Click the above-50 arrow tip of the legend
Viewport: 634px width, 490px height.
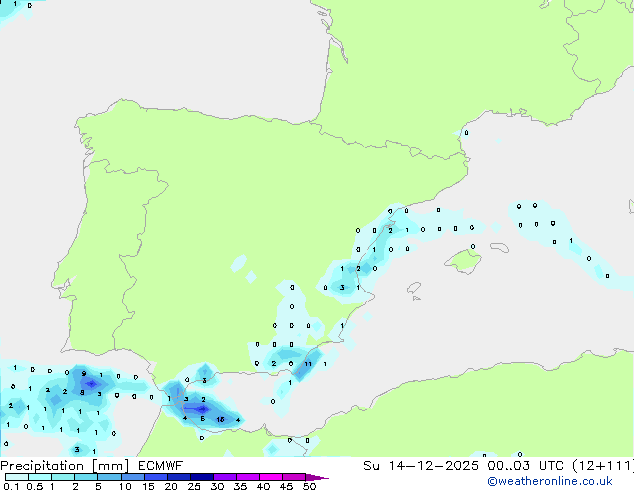pyautogui.click(x=317, y=477)
